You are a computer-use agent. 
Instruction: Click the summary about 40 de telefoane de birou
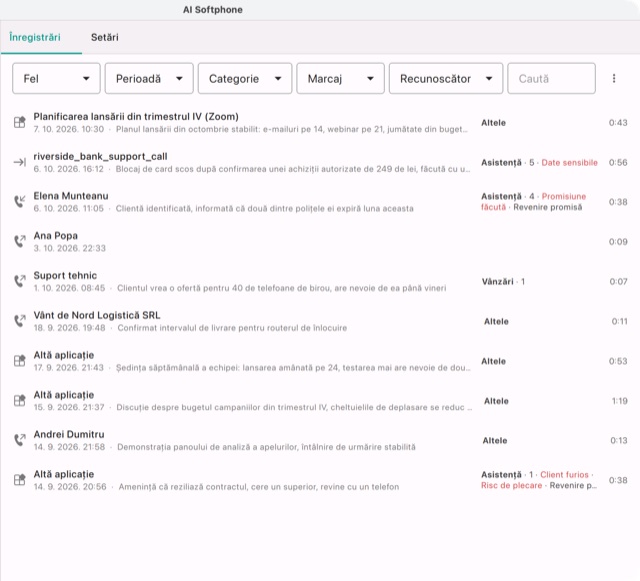[x=282, y=288]
